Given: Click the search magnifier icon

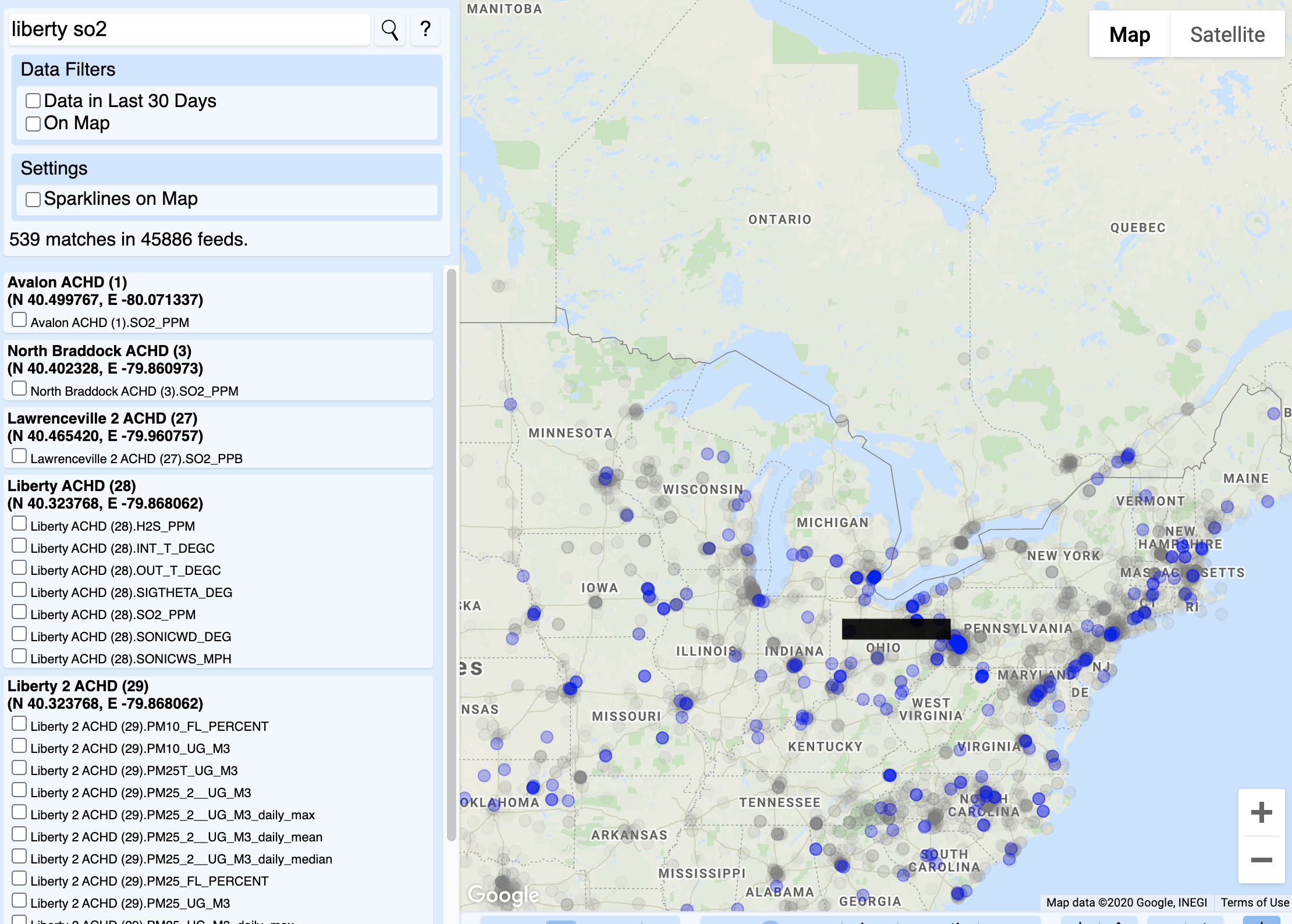Looking at the screenshot, I should click(389, 29).
